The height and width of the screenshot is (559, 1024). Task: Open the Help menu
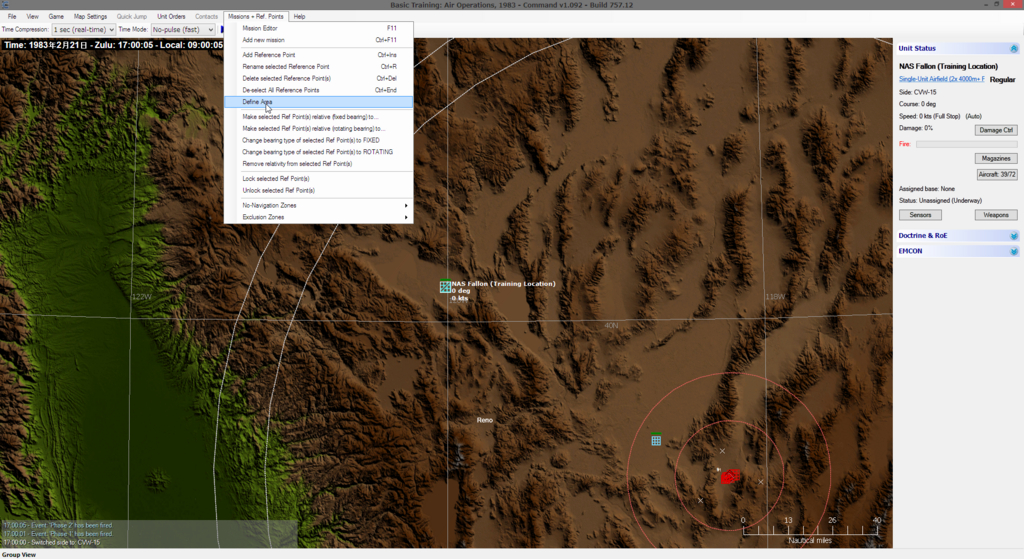pos(299,16)
